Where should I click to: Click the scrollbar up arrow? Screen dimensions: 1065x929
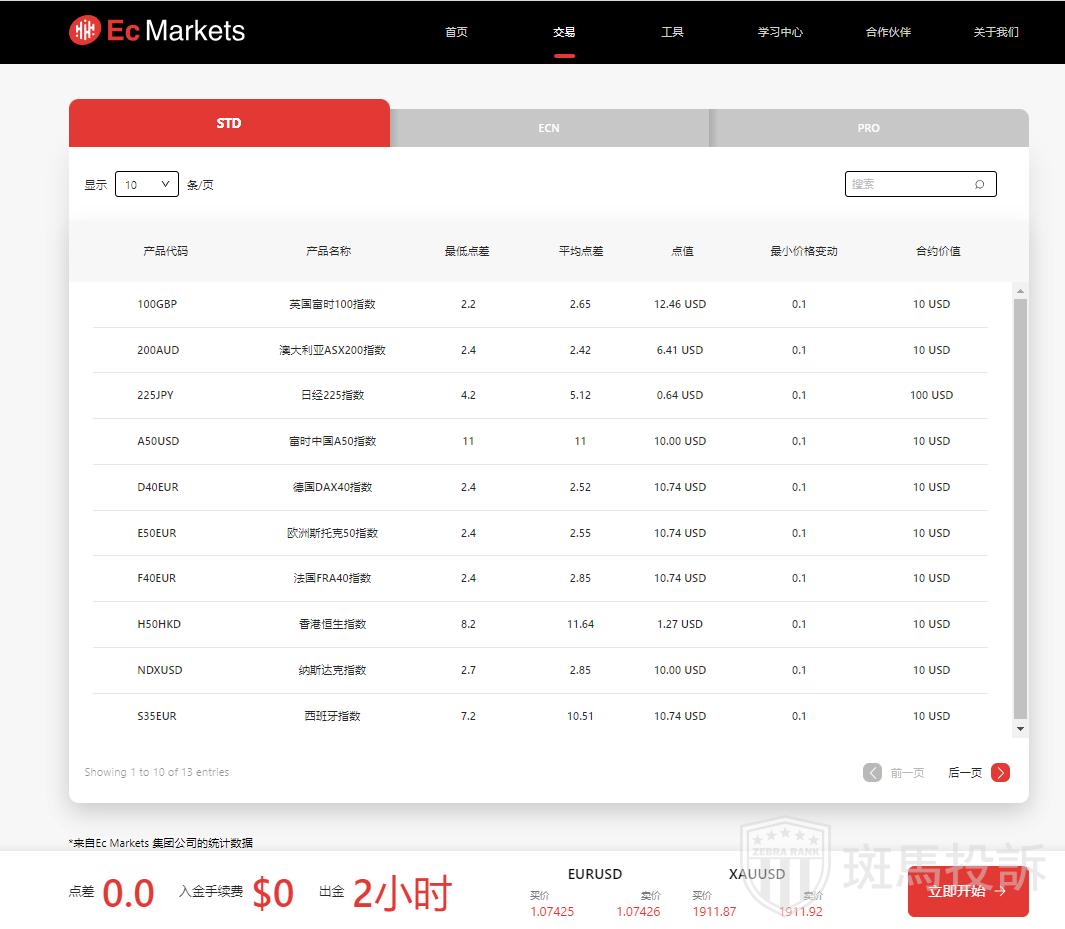click(x=1020, y=292)
